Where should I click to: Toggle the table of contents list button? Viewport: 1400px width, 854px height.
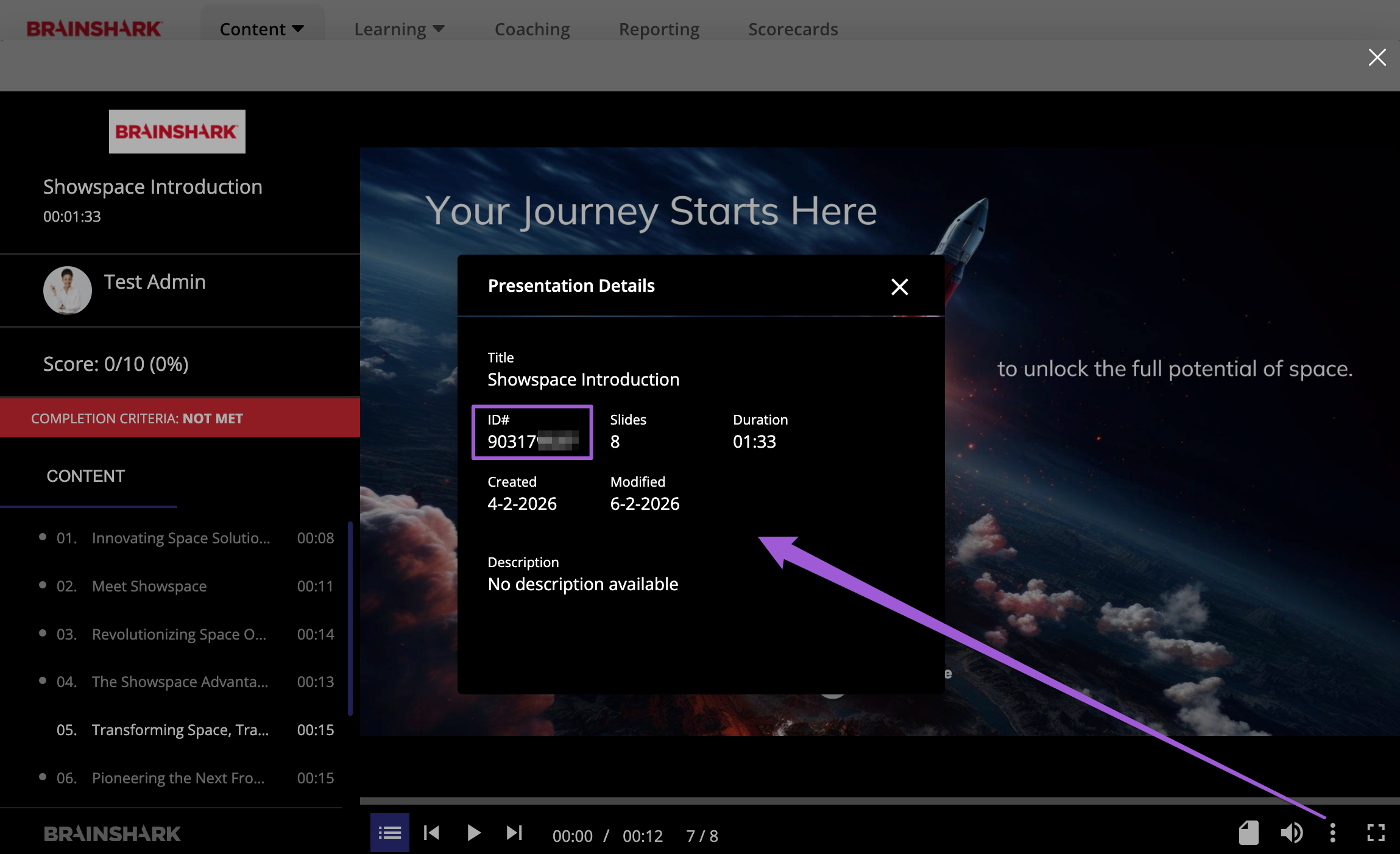[x=390, y=833]
